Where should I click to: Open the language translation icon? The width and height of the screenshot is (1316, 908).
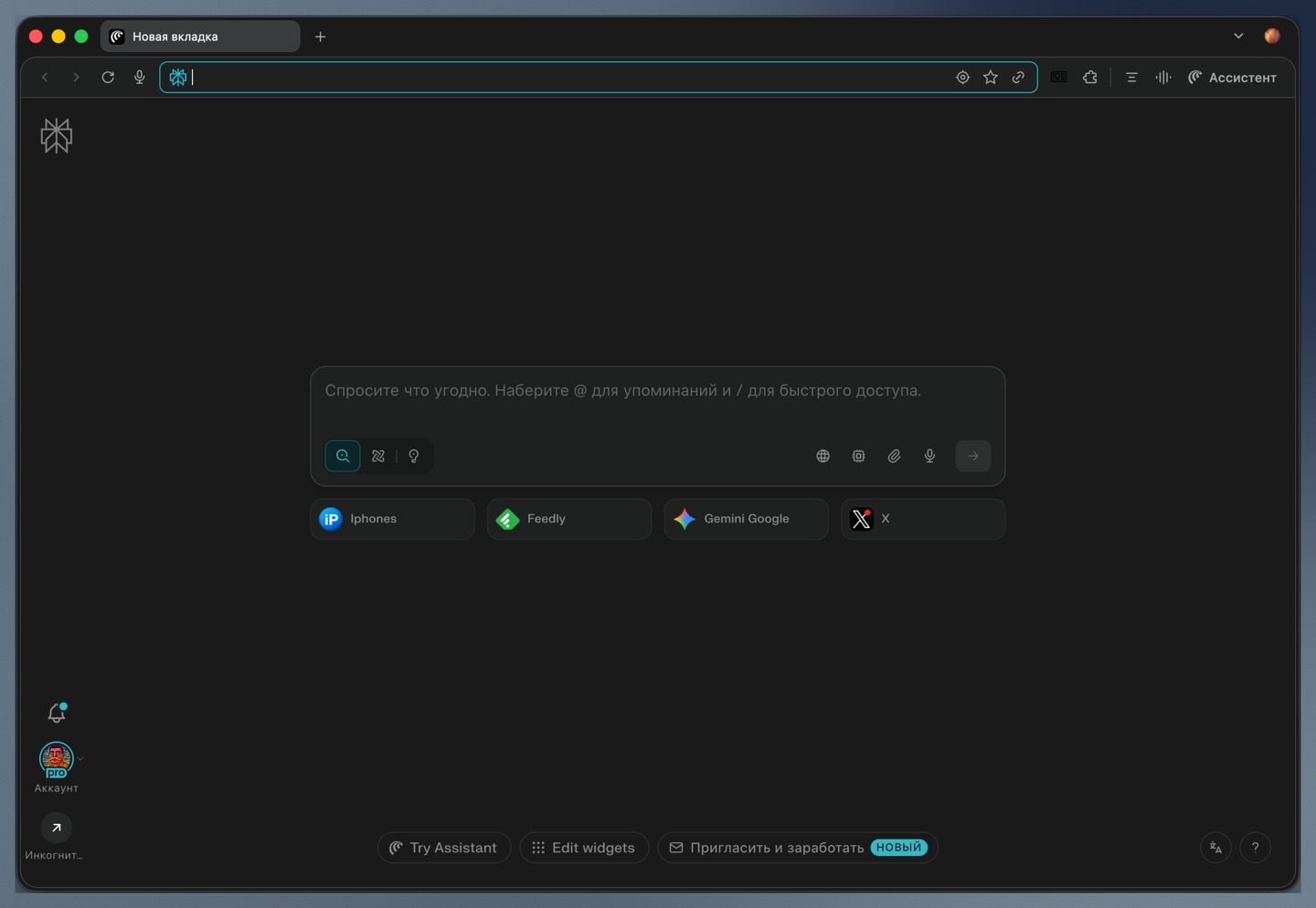pos(1215,848)
